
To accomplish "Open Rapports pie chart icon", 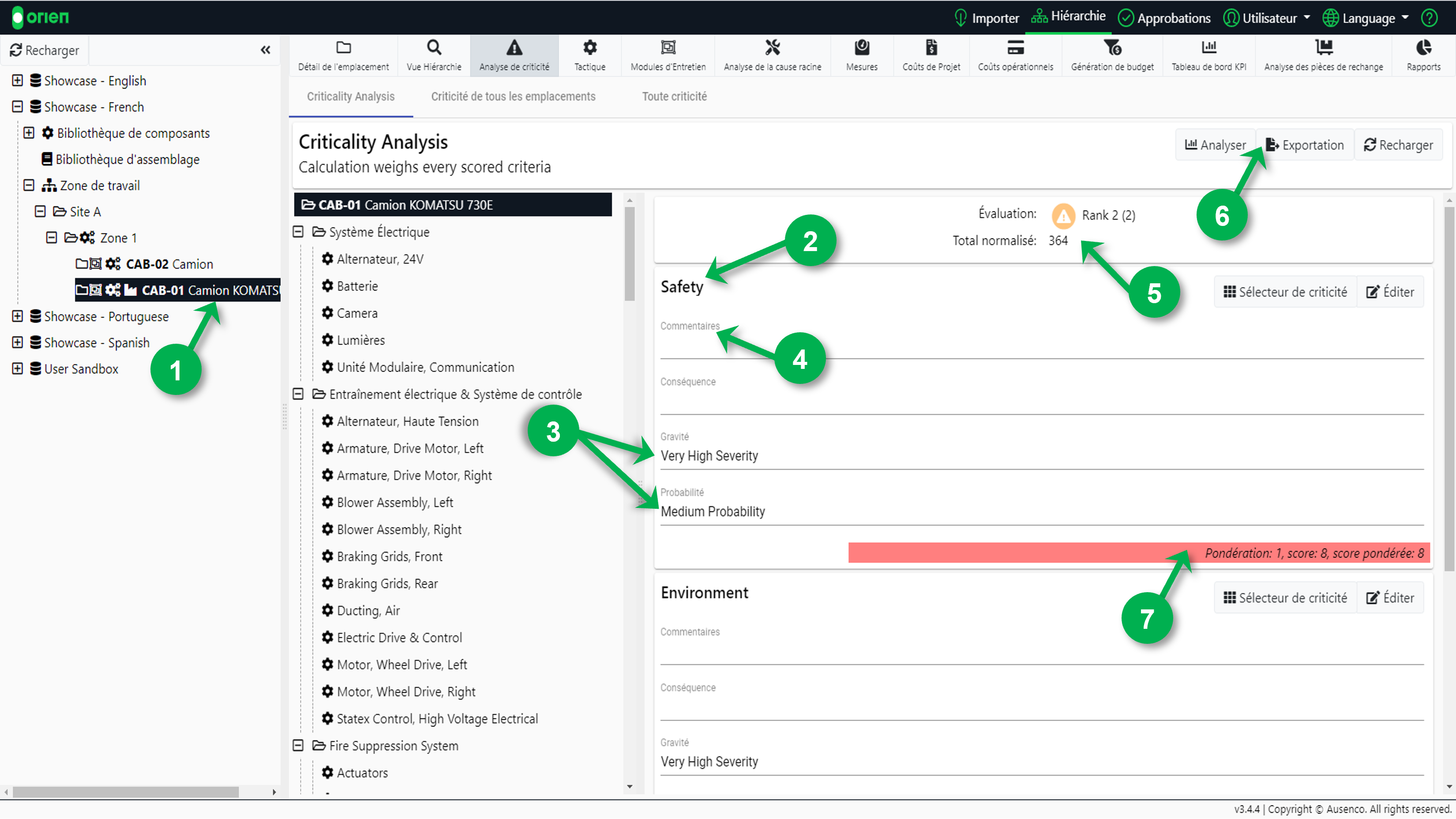I will (x=1423, y=48).
